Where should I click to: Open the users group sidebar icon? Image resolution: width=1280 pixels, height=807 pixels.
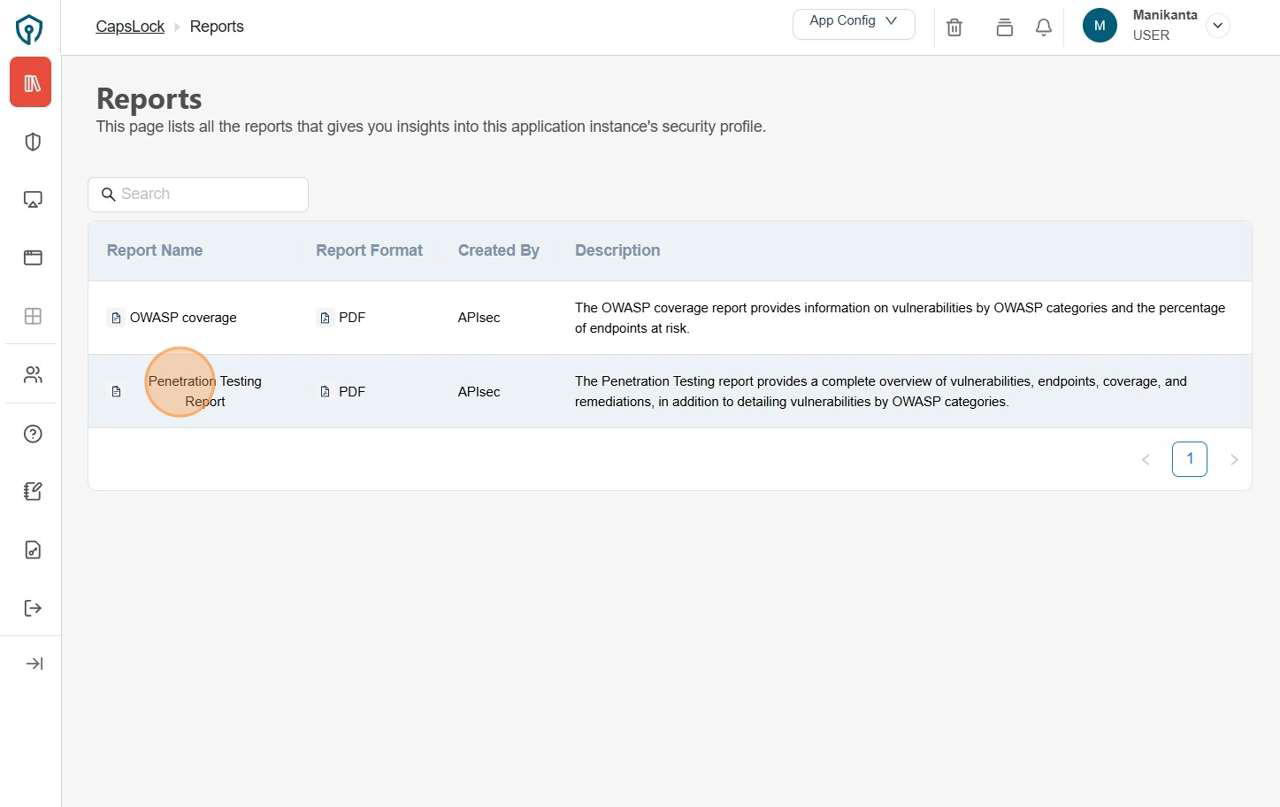coord(33,375)
